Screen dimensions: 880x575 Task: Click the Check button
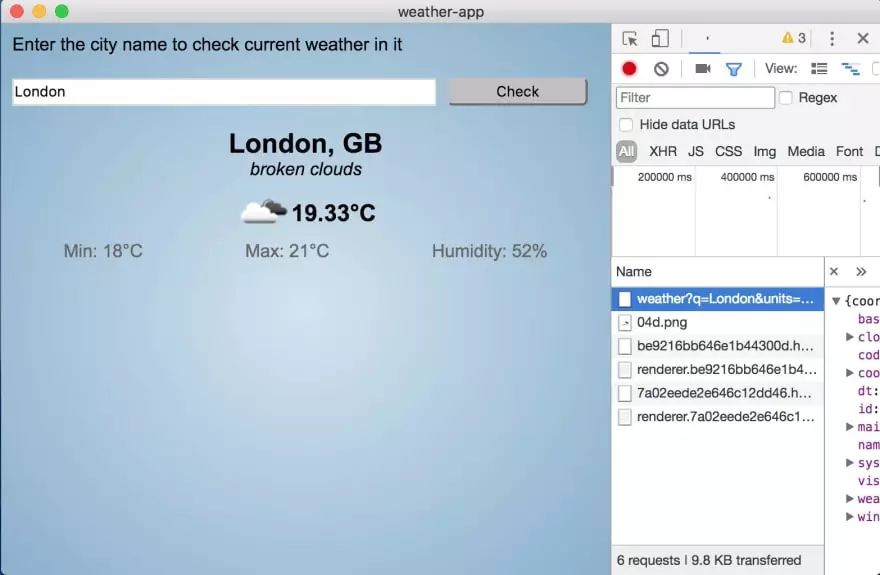pos(517,91)
